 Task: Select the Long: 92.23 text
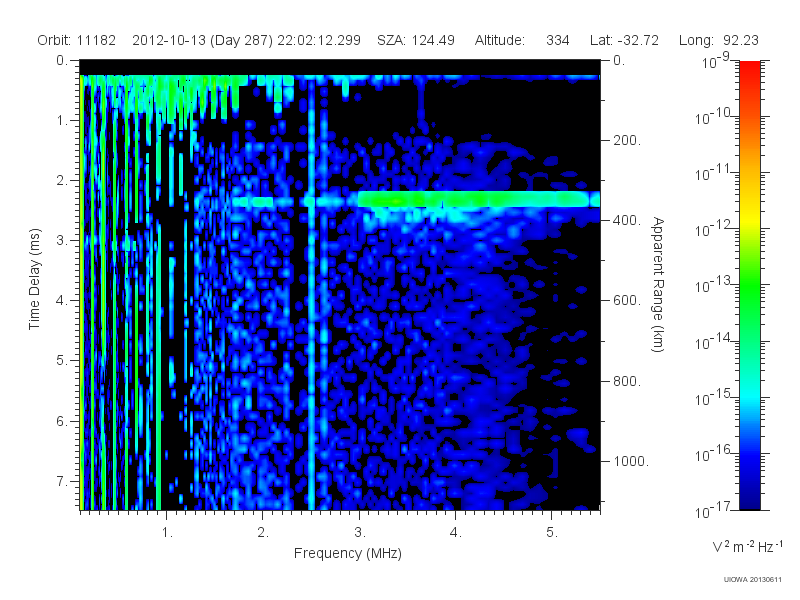[x=718, y=40]
